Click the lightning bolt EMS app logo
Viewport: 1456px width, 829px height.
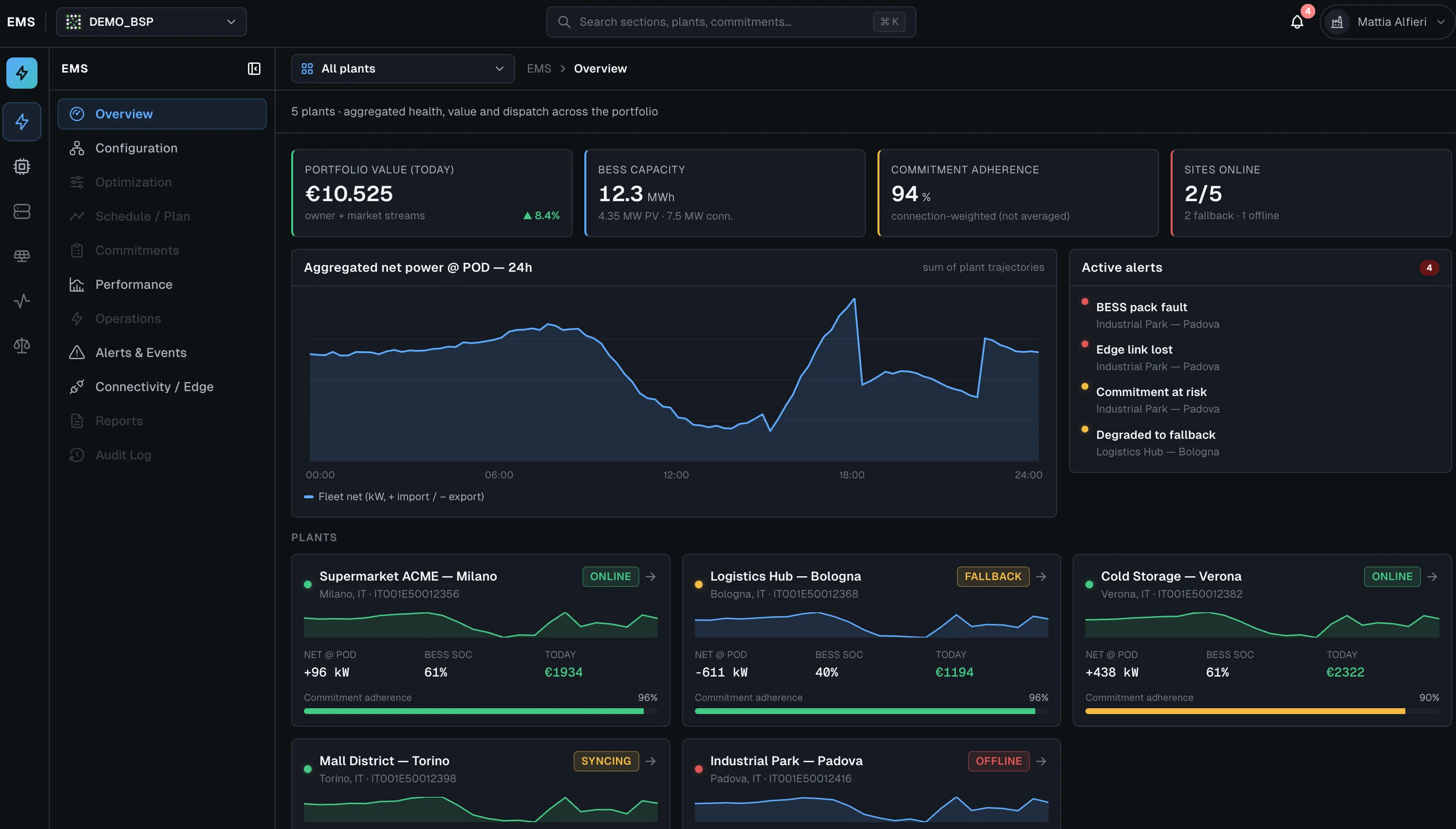pyautogui.click(x=21, y=73)
